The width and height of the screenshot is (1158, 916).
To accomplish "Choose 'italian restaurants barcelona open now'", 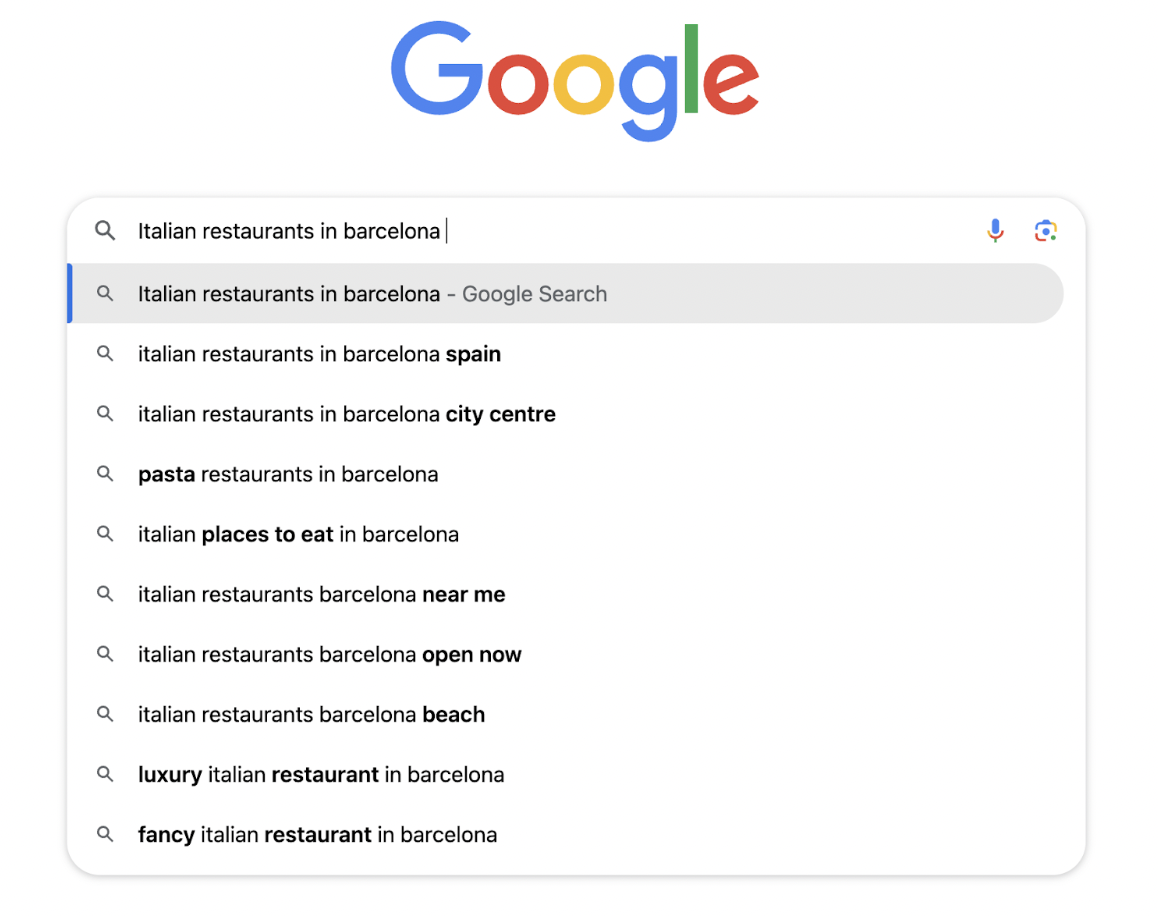I will point(330,654).
